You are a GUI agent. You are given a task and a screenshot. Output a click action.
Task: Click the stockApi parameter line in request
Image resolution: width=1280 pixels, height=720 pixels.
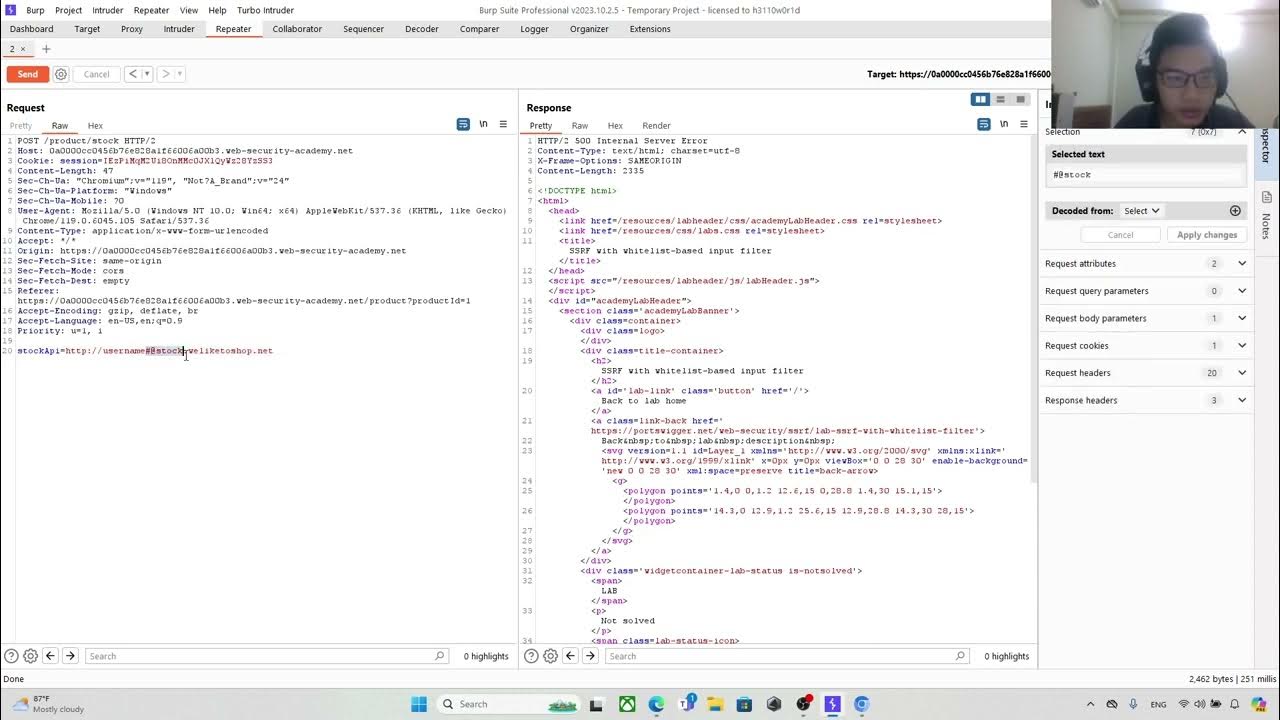click(145, 351)
